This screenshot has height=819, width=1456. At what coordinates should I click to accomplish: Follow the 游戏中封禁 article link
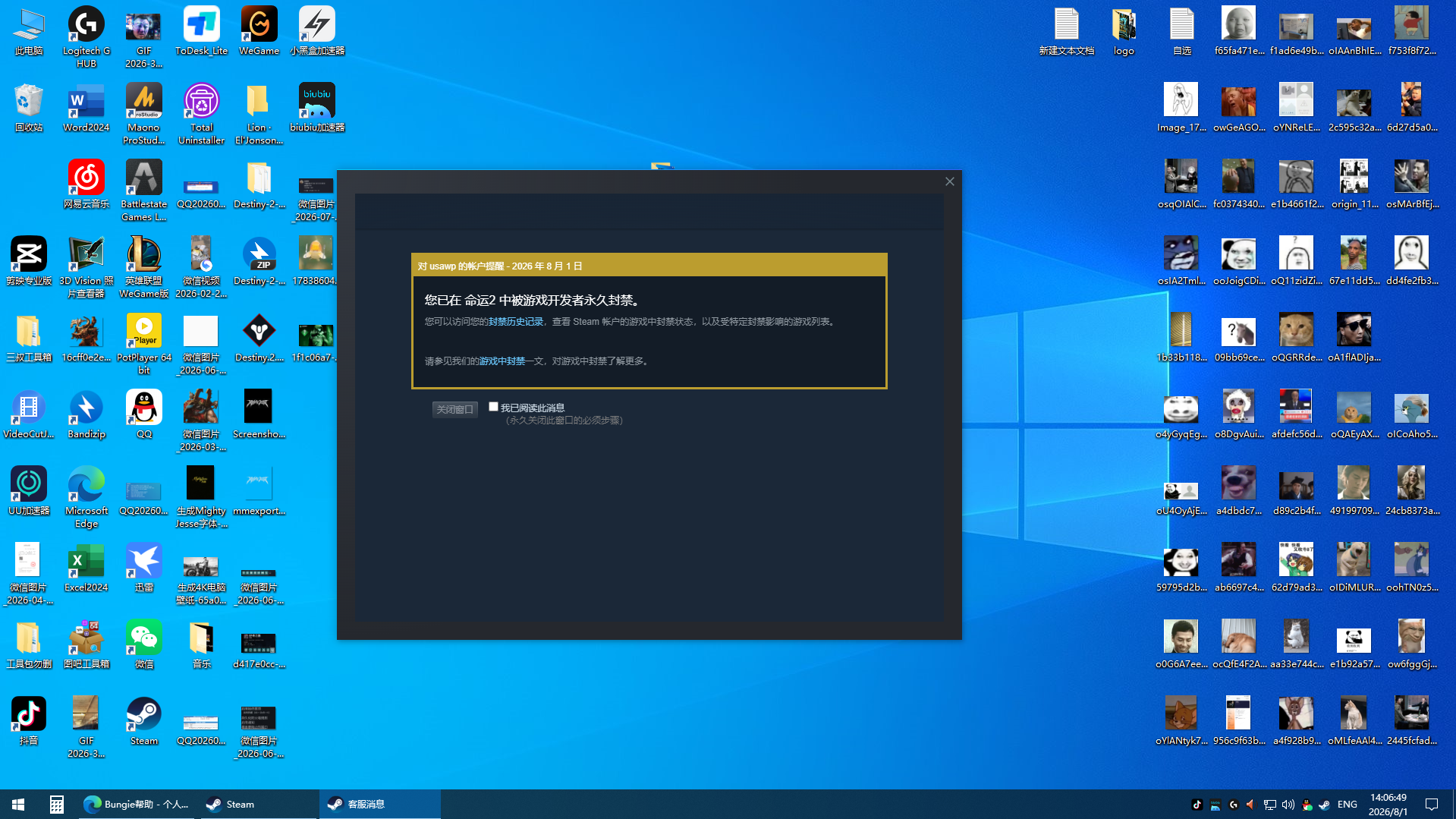tap(502, 361)
